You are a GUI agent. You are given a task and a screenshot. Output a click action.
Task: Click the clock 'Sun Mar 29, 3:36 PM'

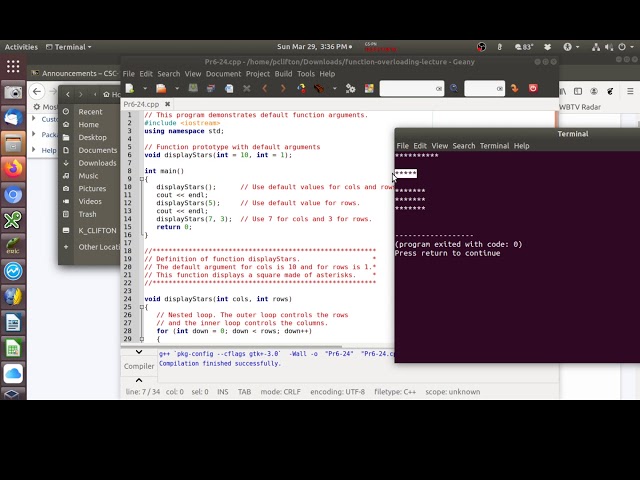click(314, 47)
